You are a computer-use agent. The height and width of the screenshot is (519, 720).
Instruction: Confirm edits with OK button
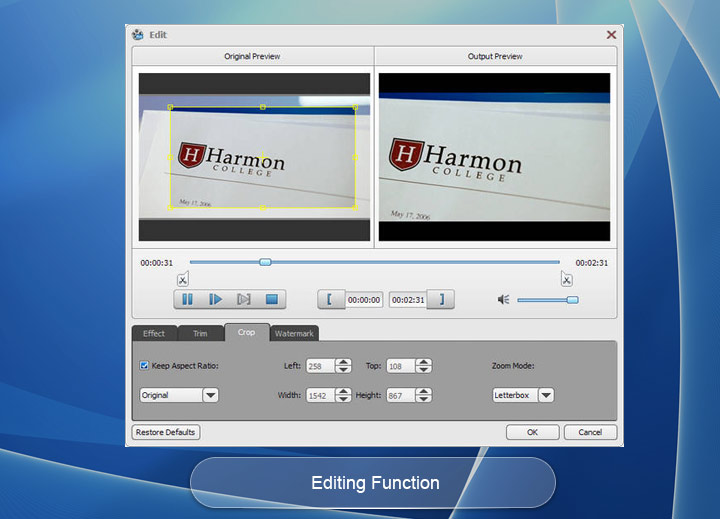coord(532,432)
